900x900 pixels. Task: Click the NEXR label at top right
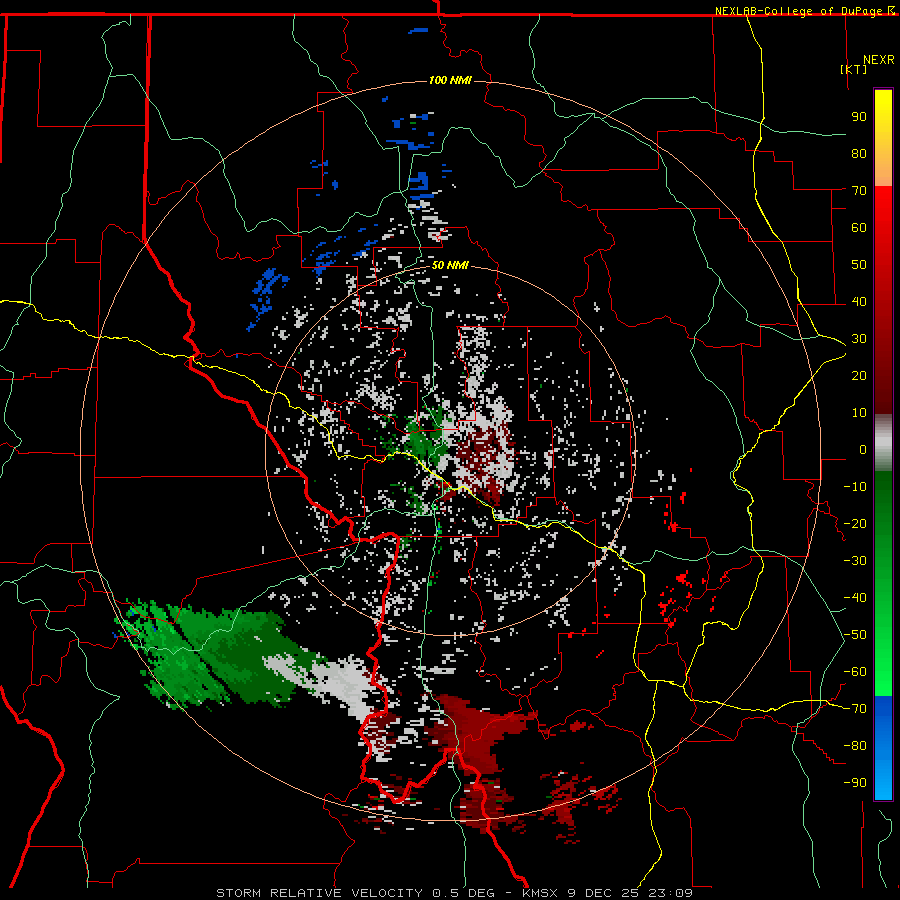click(x=879, y=60)
